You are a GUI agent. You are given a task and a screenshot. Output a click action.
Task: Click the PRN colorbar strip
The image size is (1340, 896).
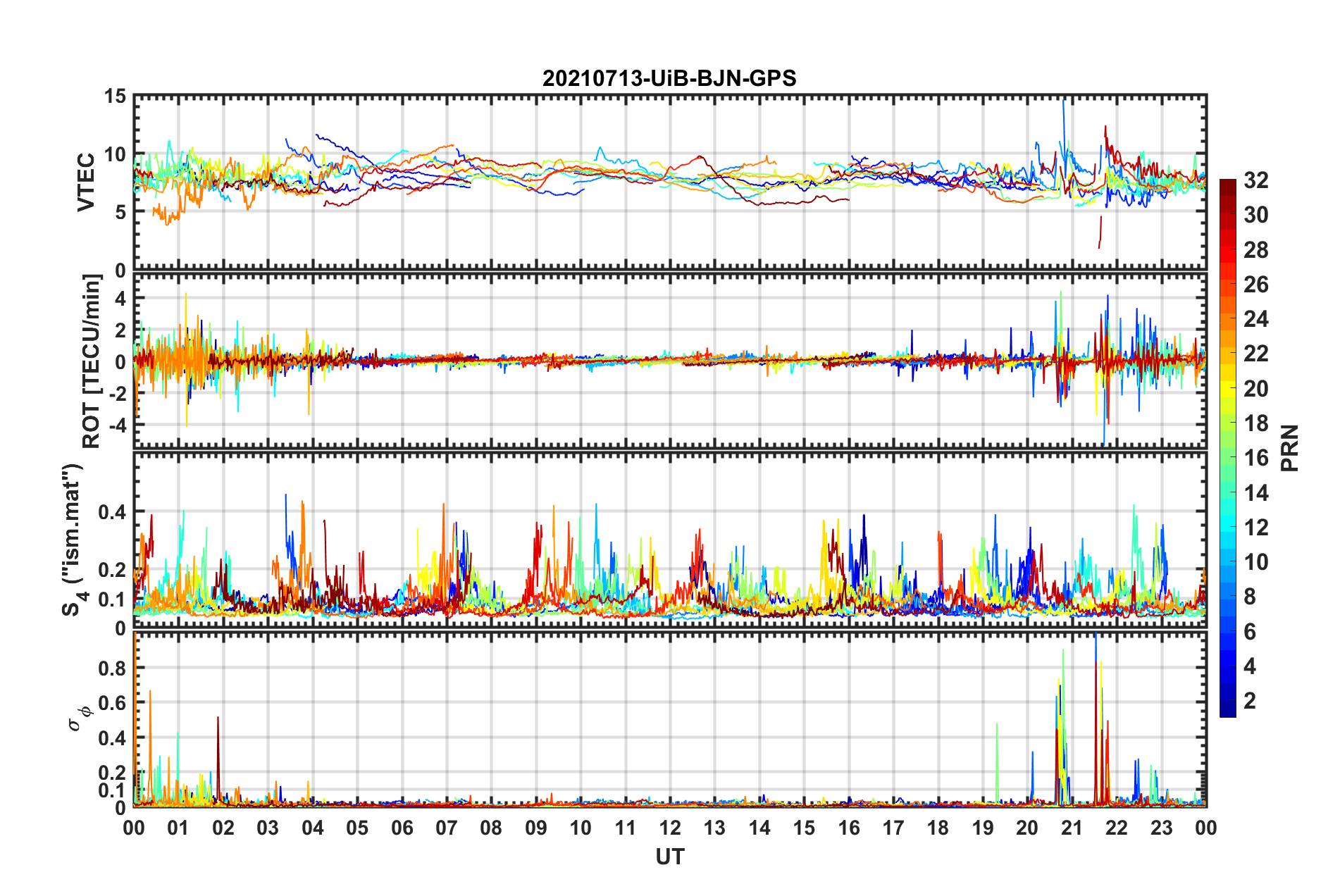1228,448
